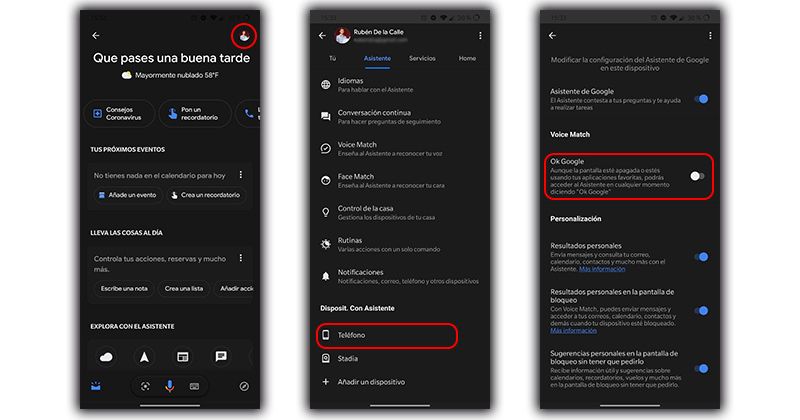This screenshot has width=800, height=420.
Task: Open Voice Match setting row
Action: (400, 149)
